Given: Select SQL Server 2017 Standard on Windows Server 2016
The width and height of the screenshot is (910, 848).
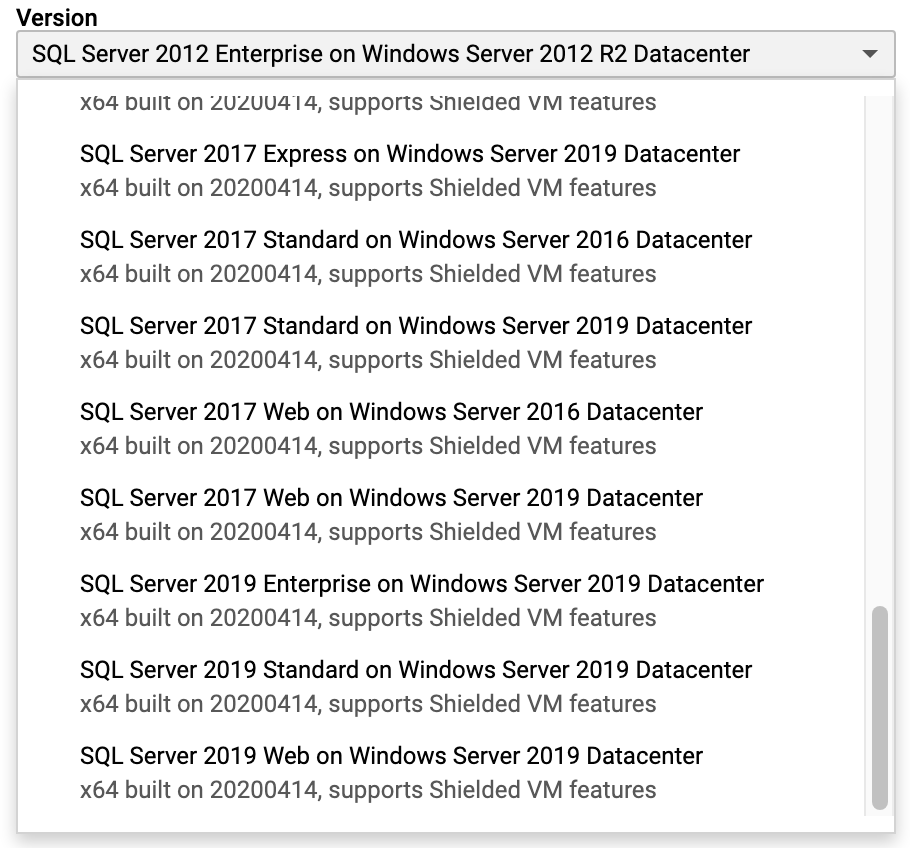Looking at the screenshot, I should tap(415, 240).
